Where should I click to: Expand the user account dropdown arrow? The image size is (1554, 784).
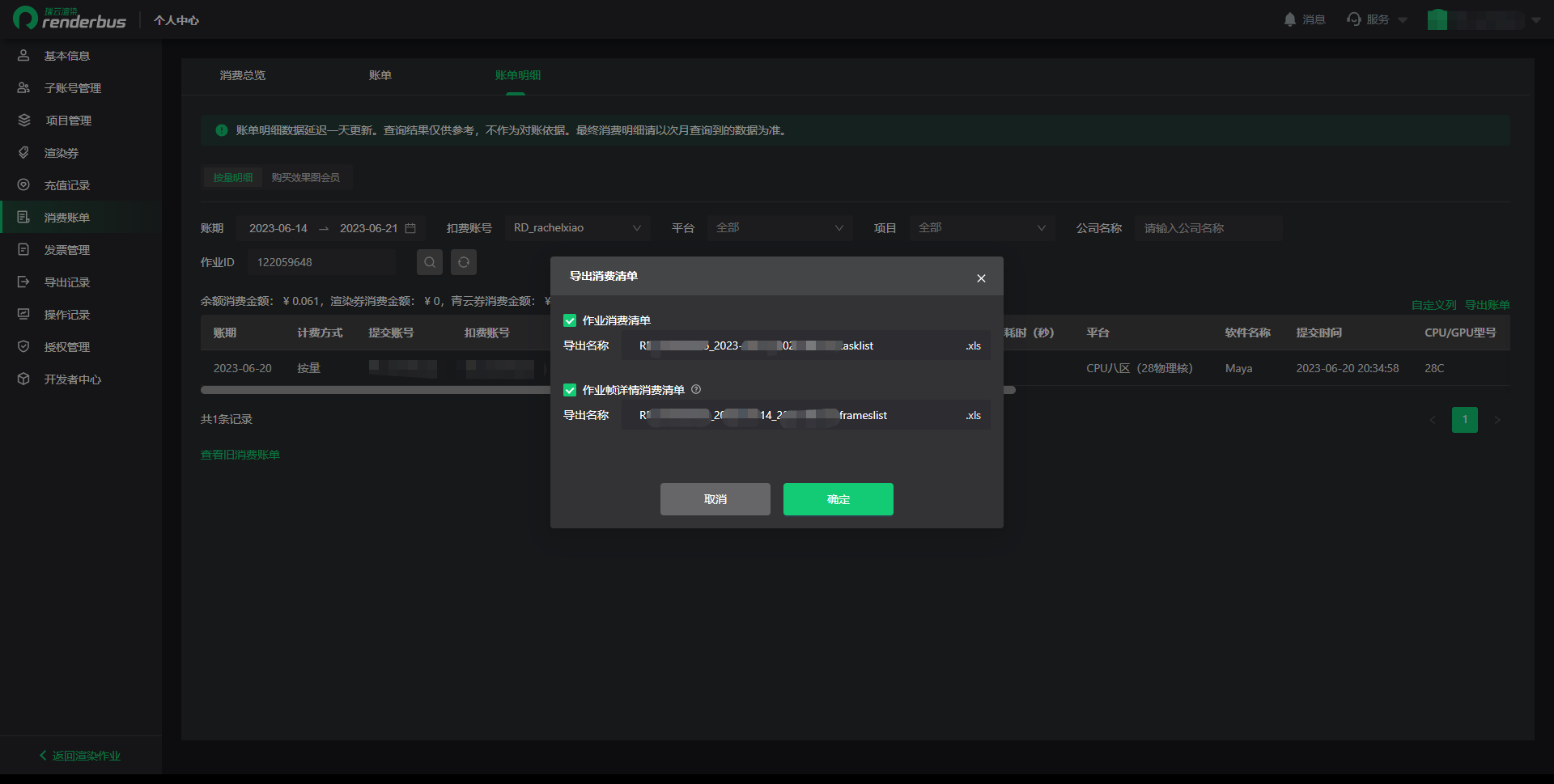[1536, 20]
